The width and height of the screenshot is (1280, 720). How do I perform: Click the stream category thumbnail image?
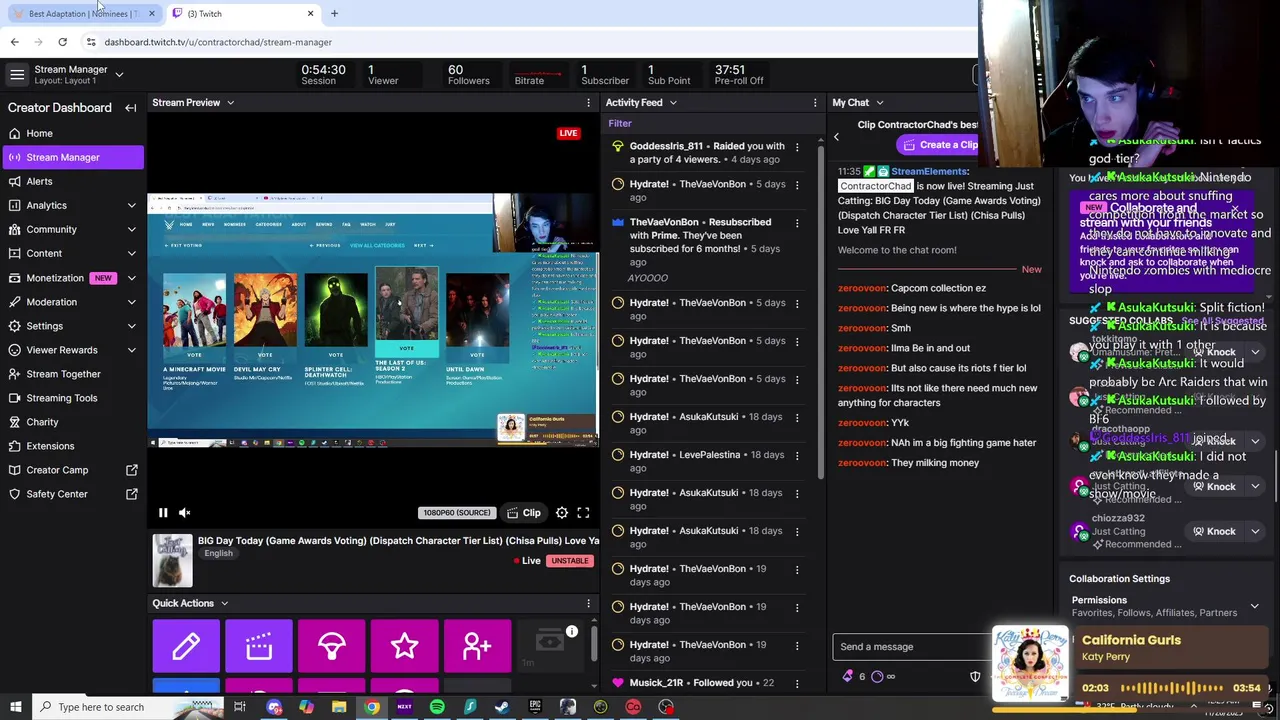click(172, 560)
